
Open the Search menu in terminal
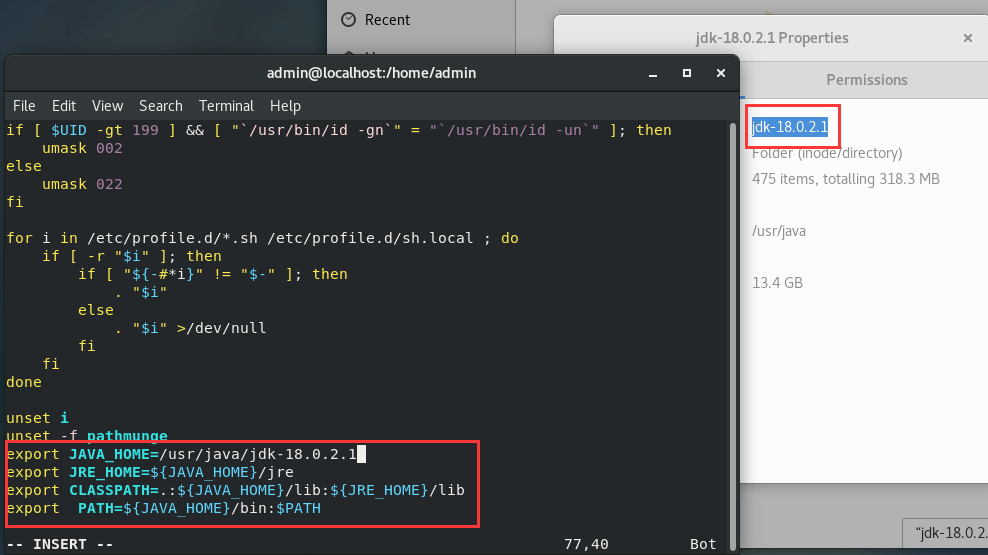[x=161, y=106]
